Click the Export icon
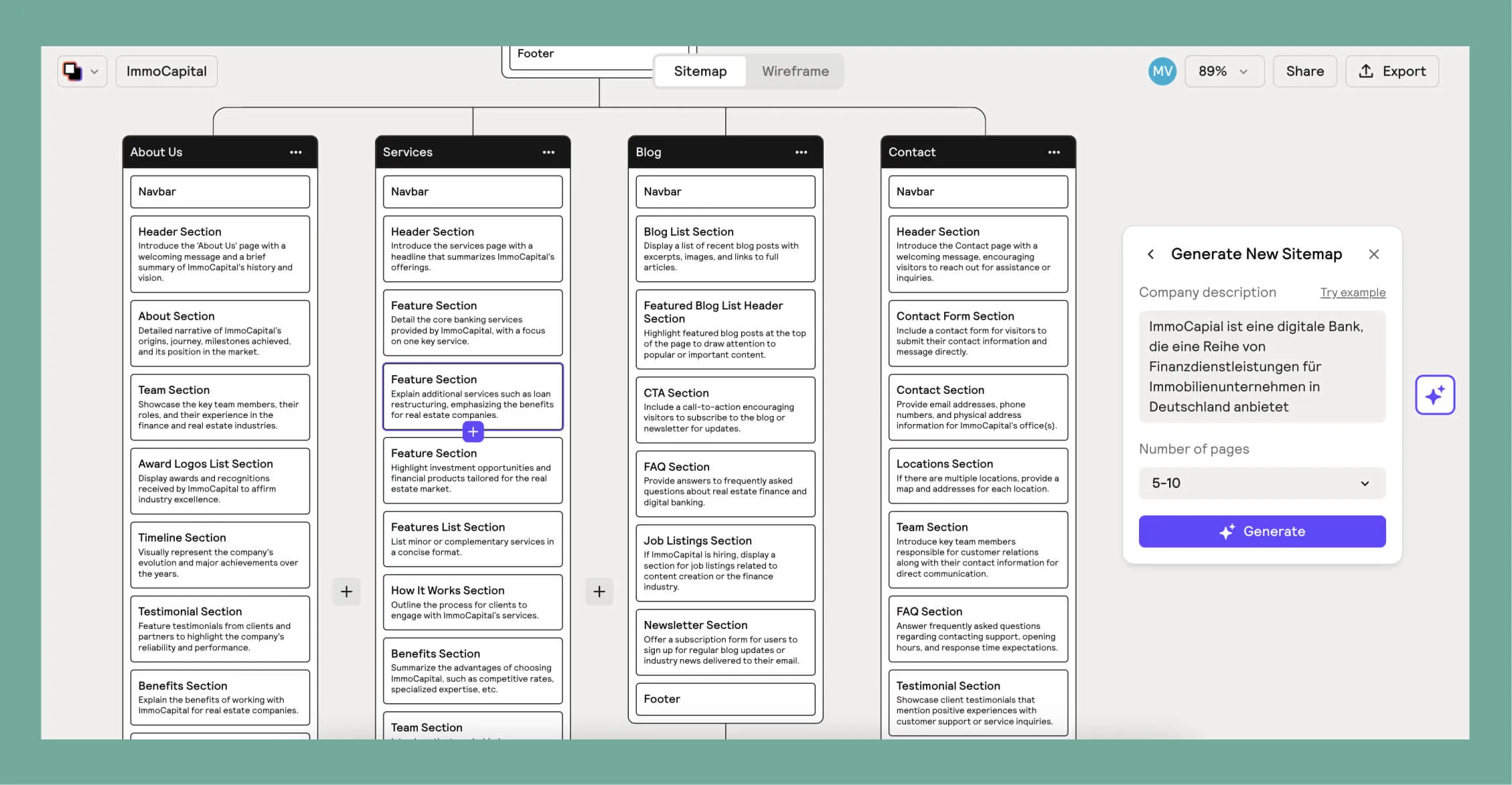Screen dimensions: 1512x785 click(1366, 71)
